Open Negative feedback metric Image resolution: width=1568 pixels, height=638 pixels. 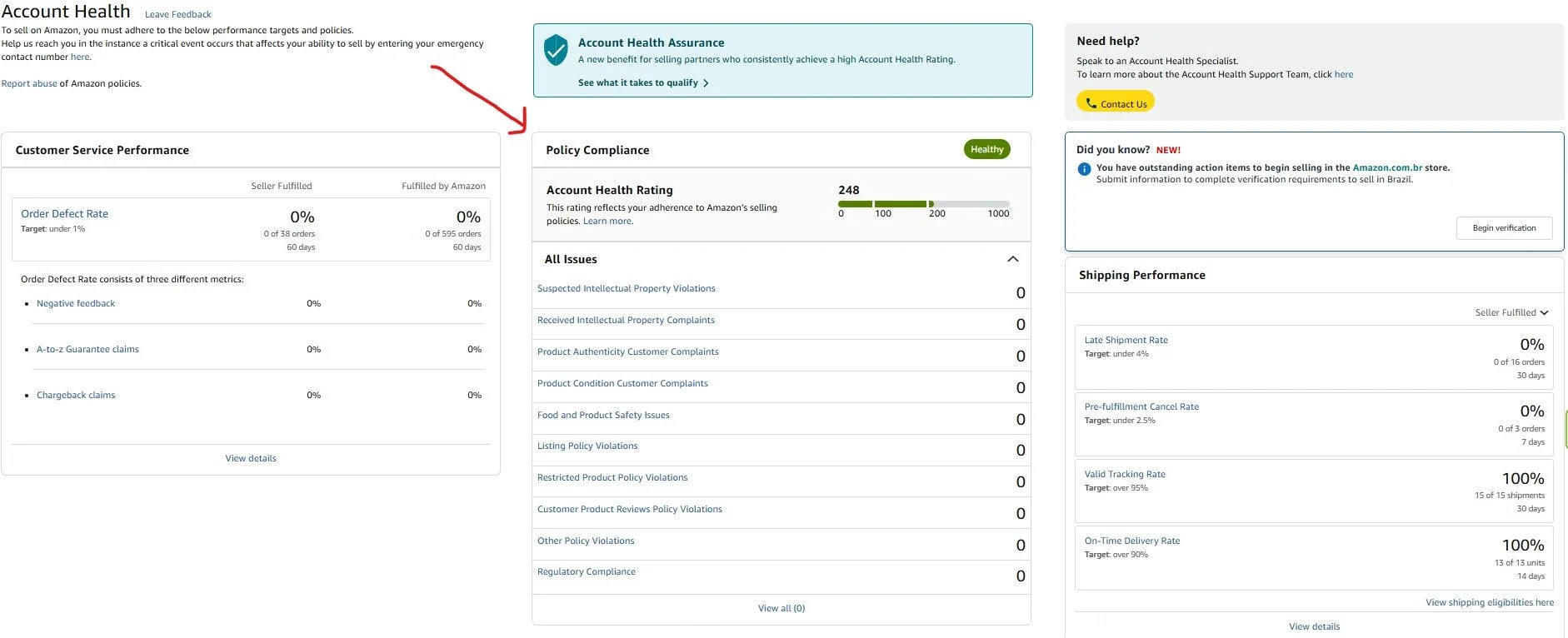(x=76, y=303)
